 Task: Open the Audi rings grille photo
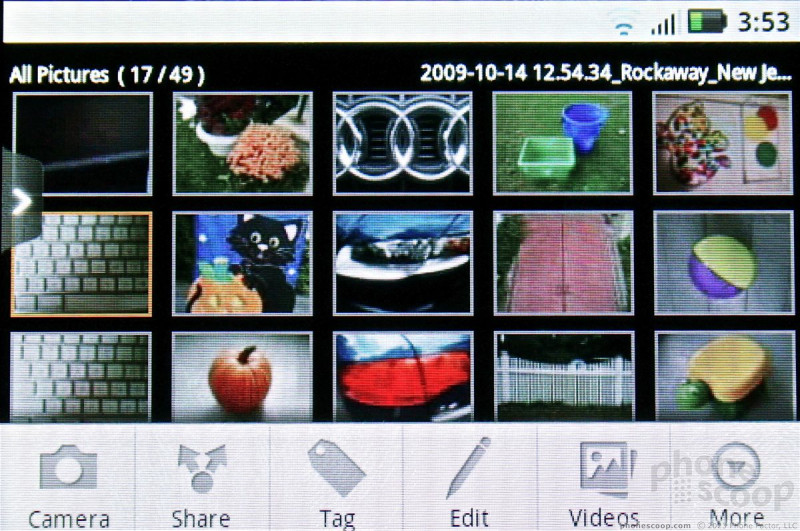click(403, 143)
